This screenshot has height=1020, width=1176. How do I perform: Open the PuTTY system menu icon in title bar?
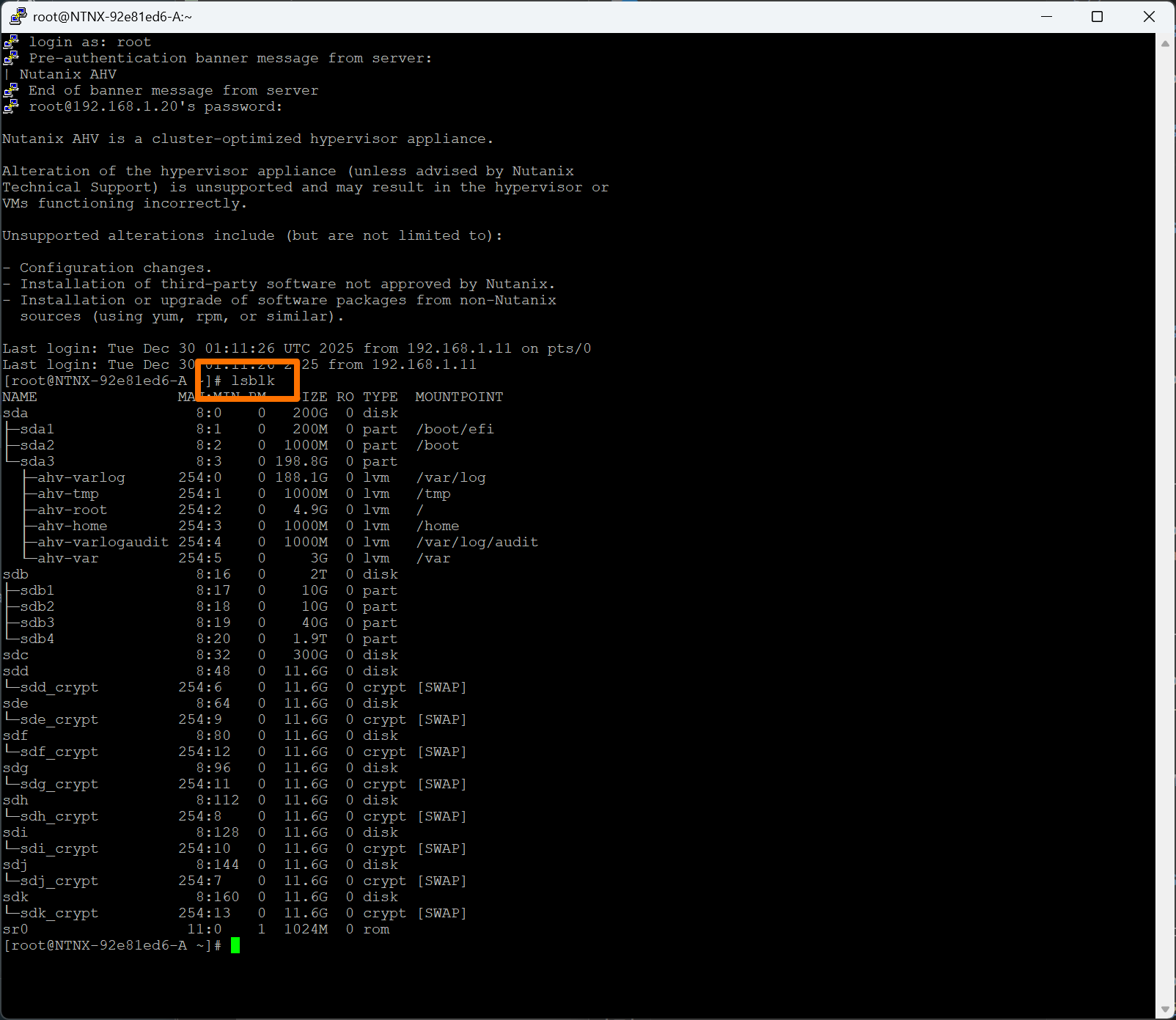(18, 16)
